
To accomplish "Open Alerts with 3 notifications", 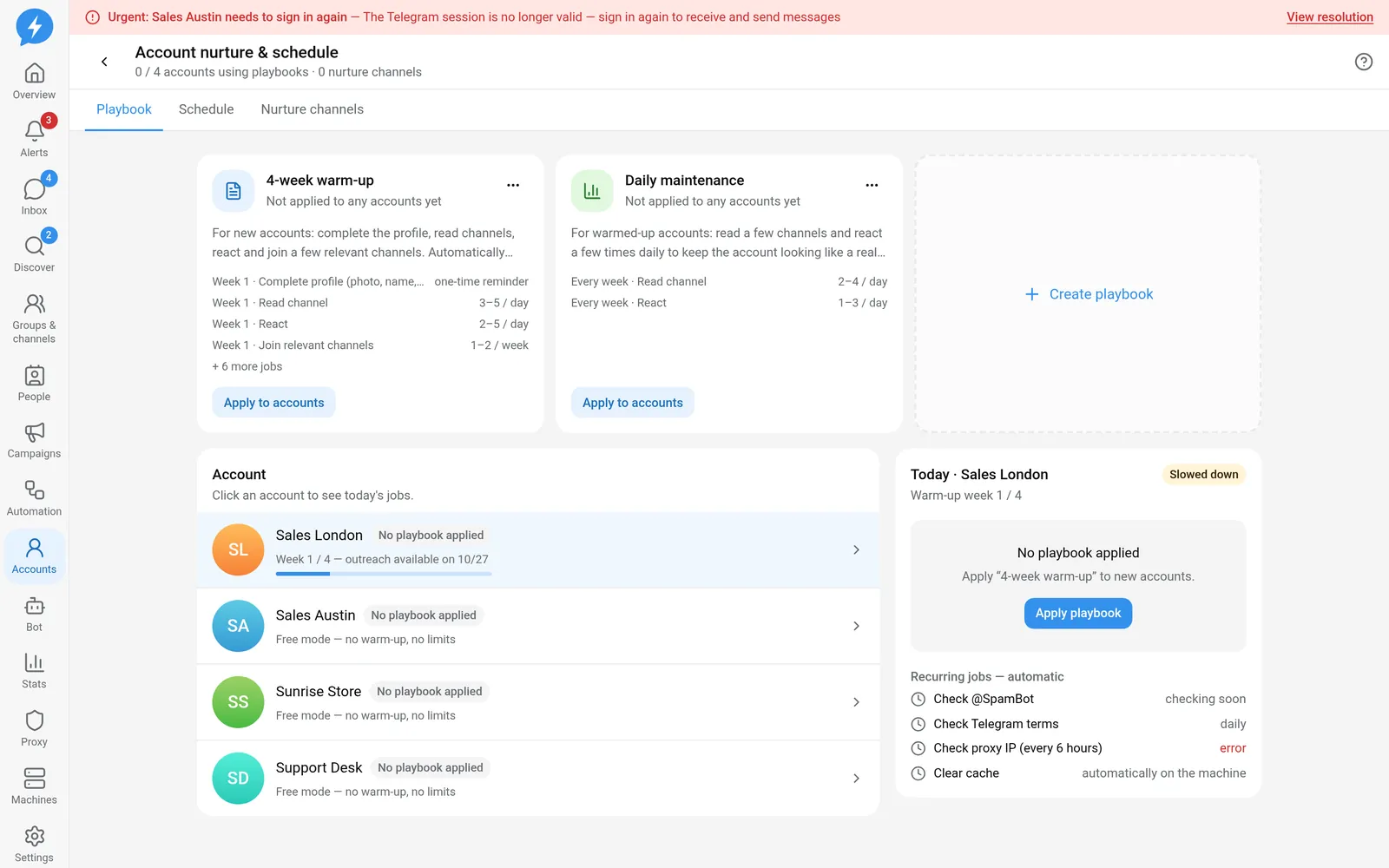I will [34, 139].
